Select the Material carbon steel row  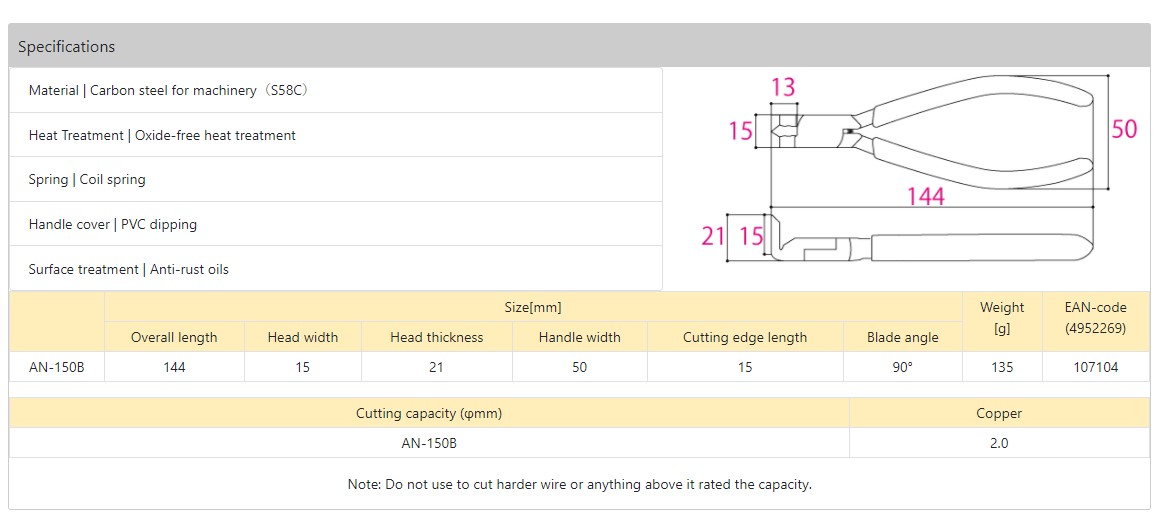(168, 90)
